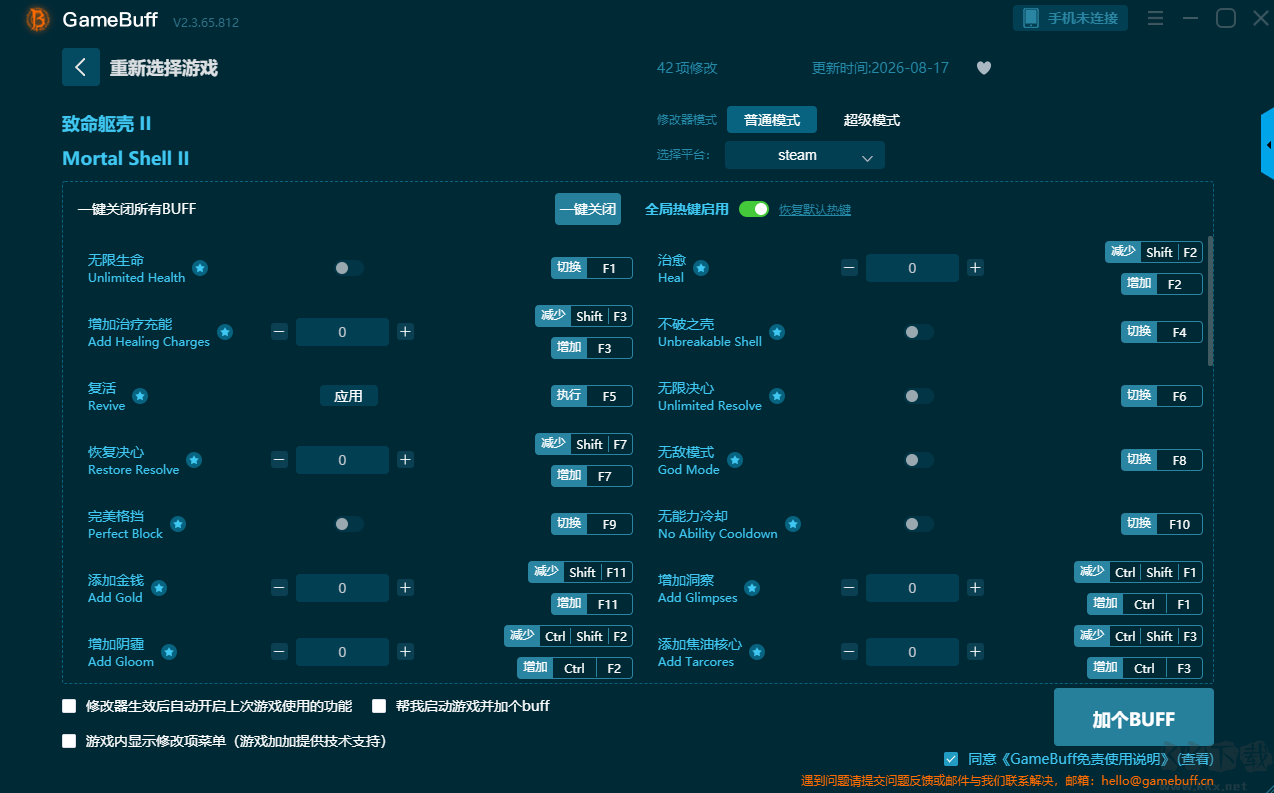Click star icon next to Add Tarcores
1274x793 pixels.
click(x=757, y=652)
